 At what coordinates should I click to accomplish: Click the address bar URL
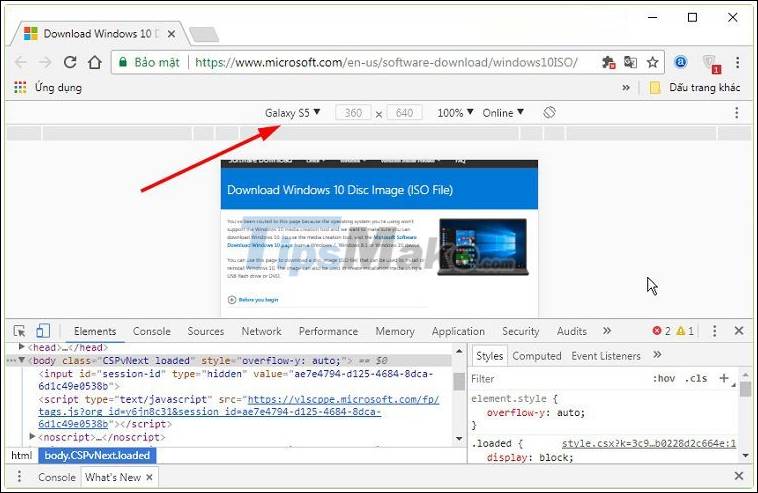[x=386, y=62]
